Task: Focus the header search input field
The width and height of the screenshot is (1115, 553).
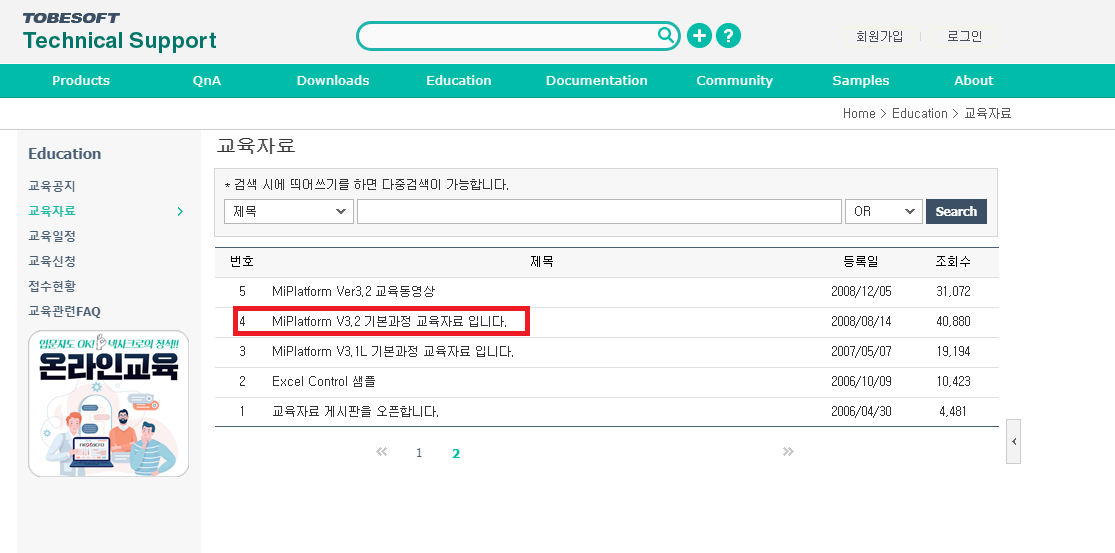Action: tap(508, 36)
